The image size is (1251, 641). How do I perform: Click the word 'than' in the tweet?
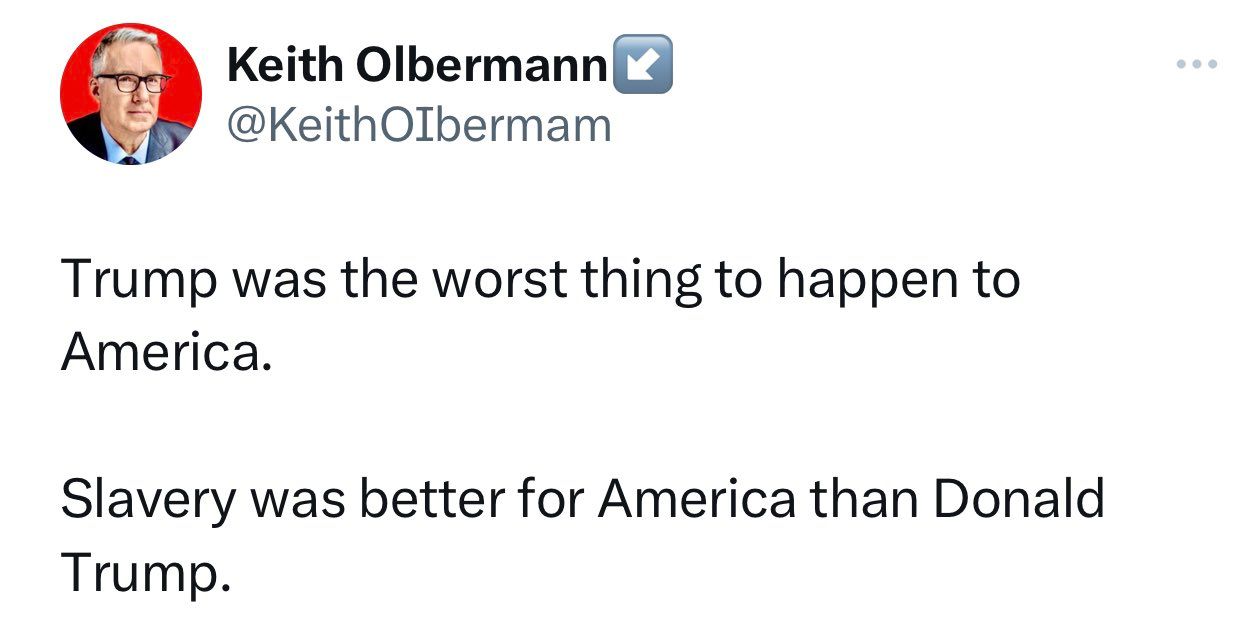click(x=864, y=500)
